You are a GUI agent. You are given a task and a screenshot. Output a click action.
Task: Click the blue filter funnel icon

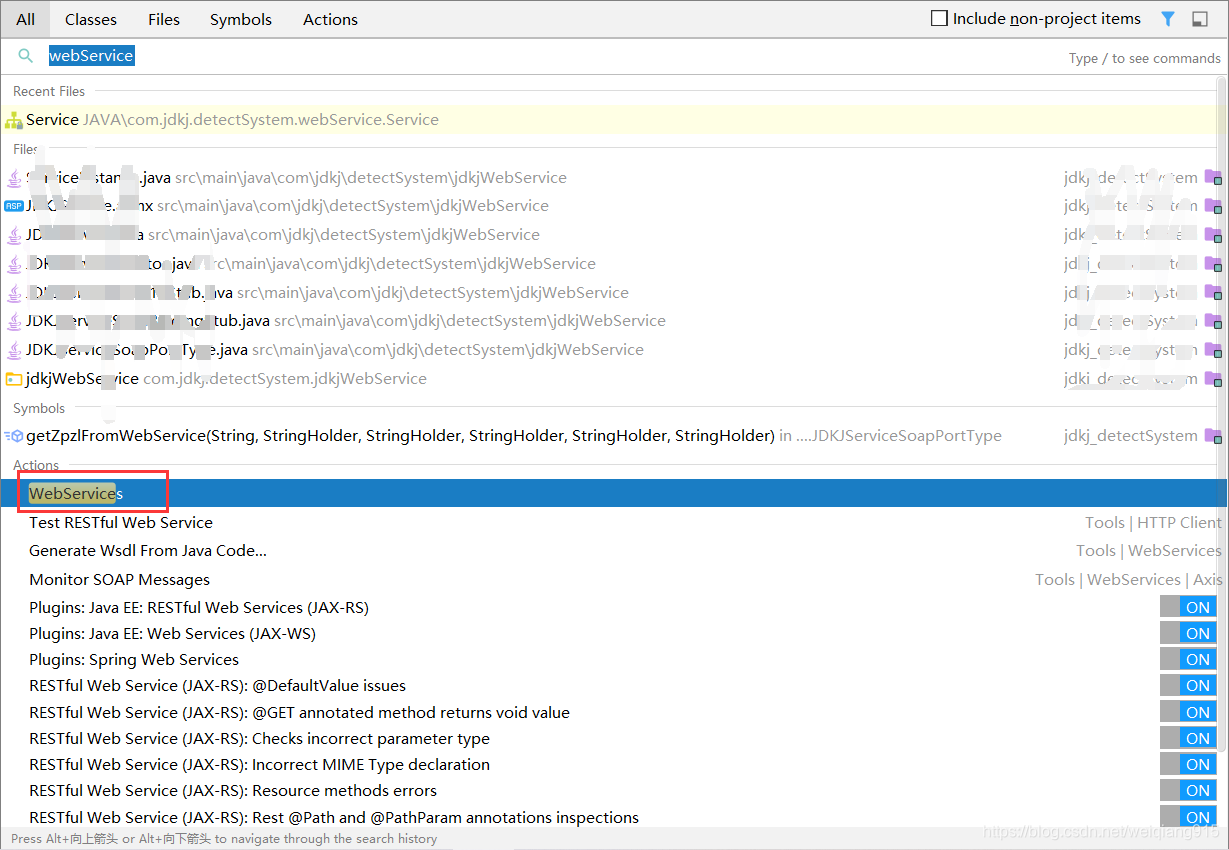(x=1167, y=18)
